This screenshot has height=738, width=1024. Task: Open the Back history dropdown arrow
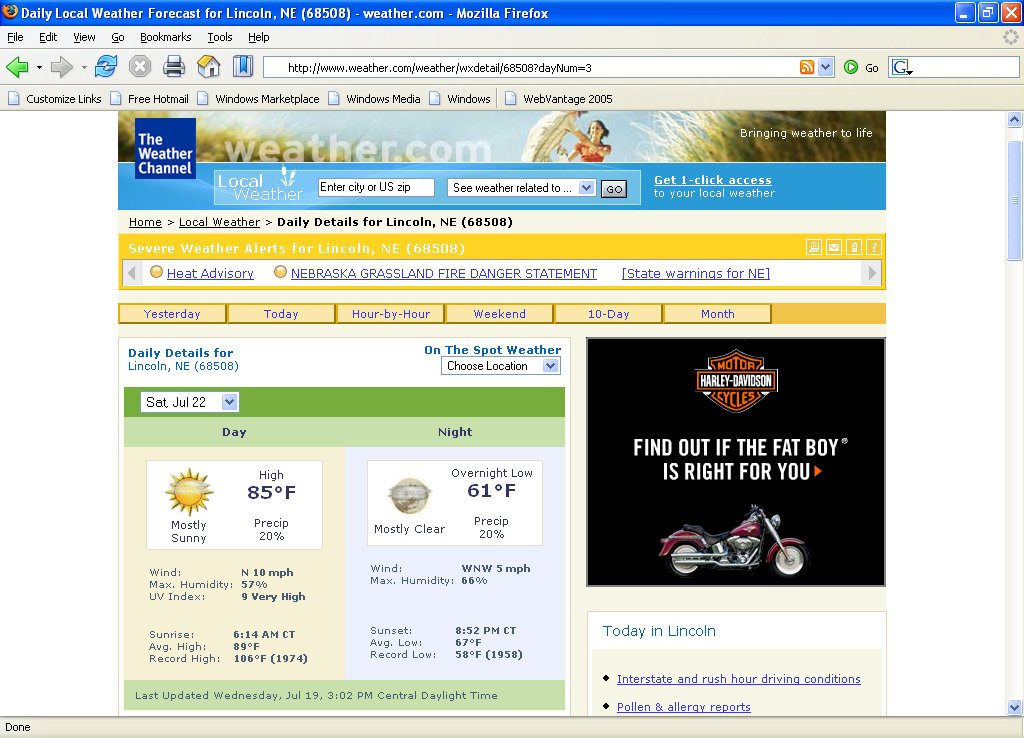pyautogui.click(x=39, y=67)
